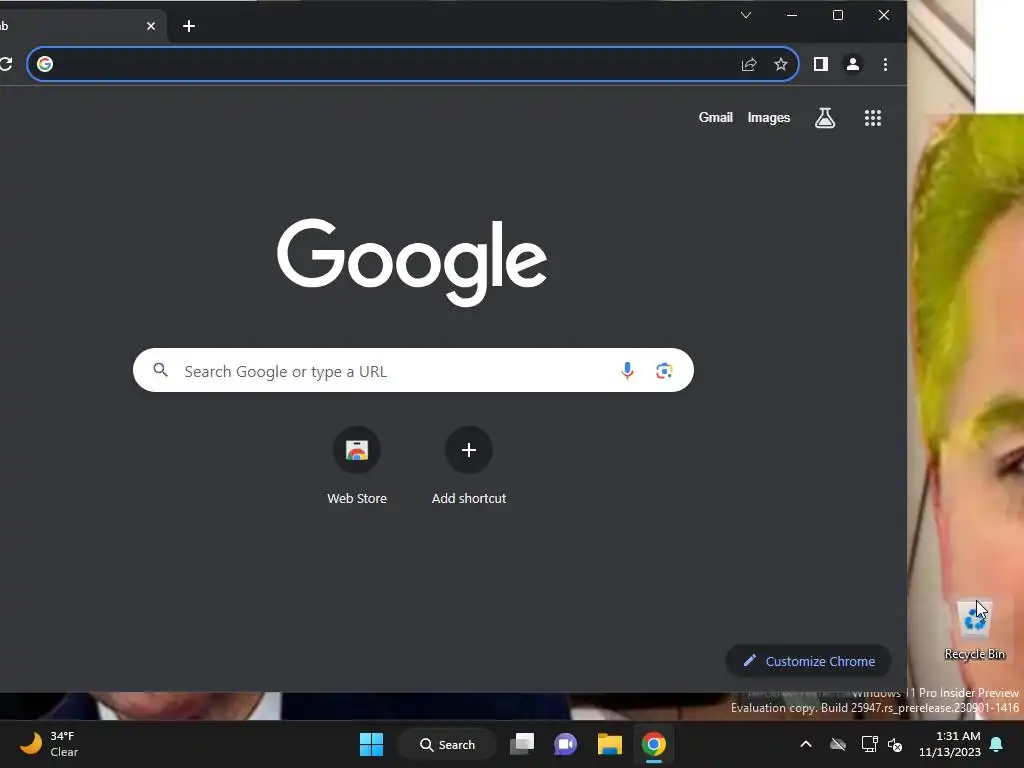Open Chrome's side panel
Viewport: 1024px width, 768px height.
(x=821, y=64)
